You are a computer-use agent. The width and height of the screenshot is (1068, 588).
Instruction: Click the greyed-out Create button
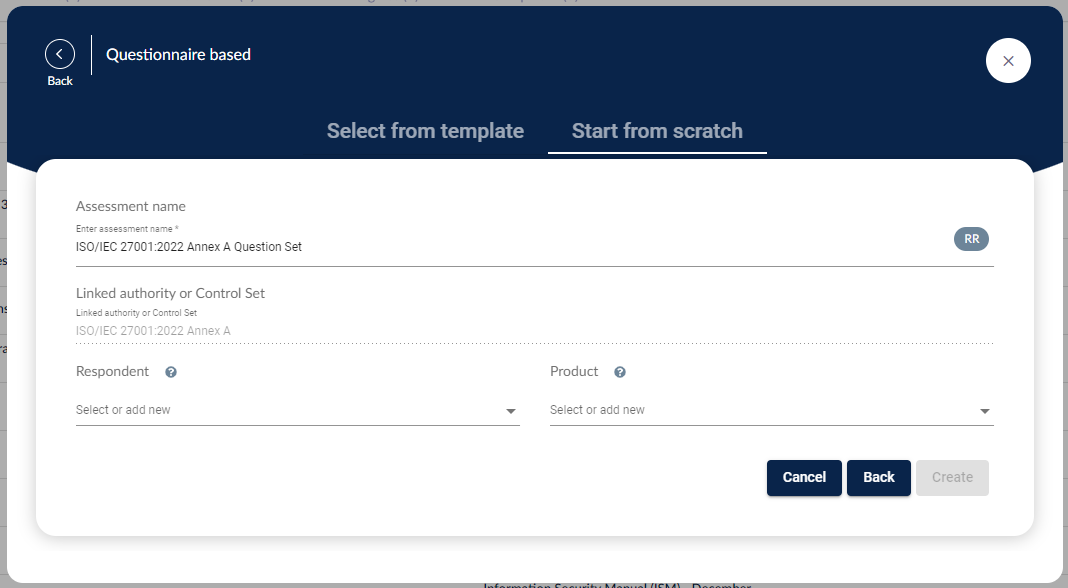click(952, 478)
